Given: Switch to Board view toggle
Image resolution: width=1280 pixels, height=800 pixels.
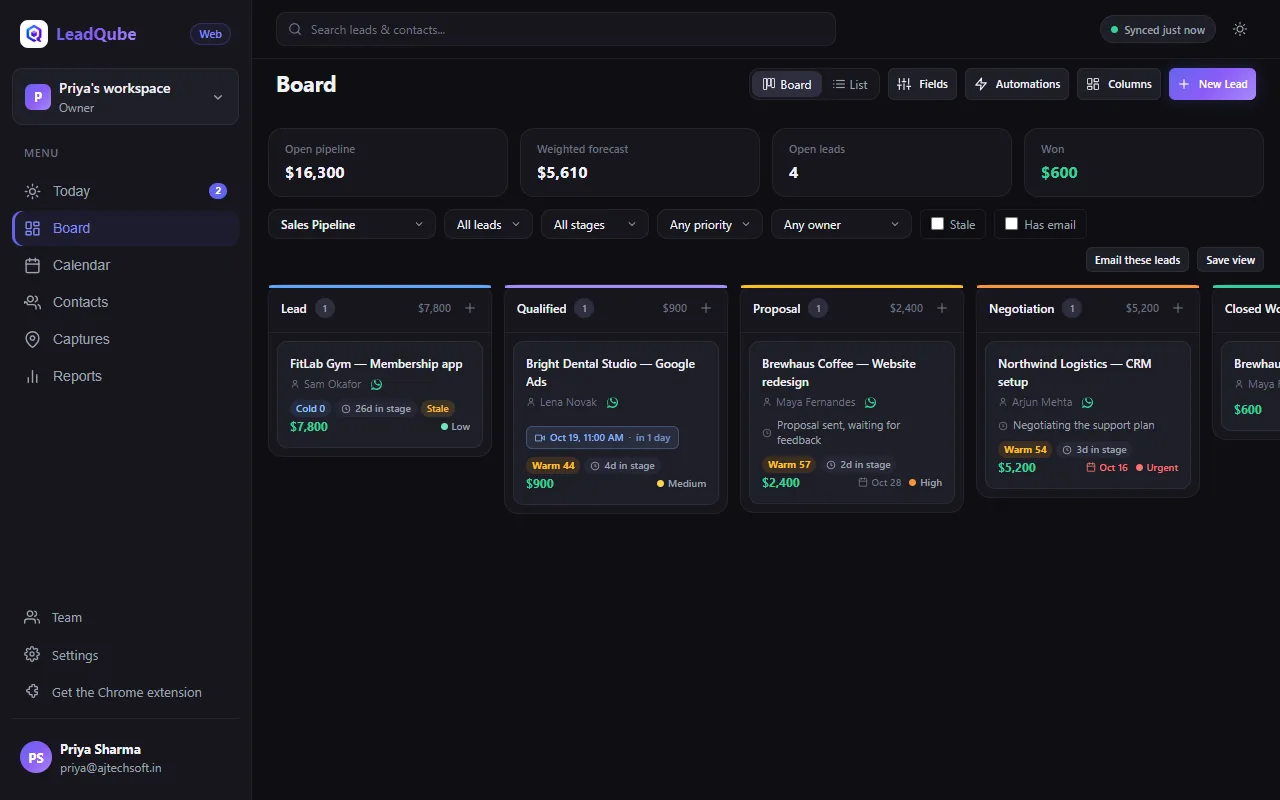Looking at the screenshot, I should pyautogui.click(x=787, y=84).
